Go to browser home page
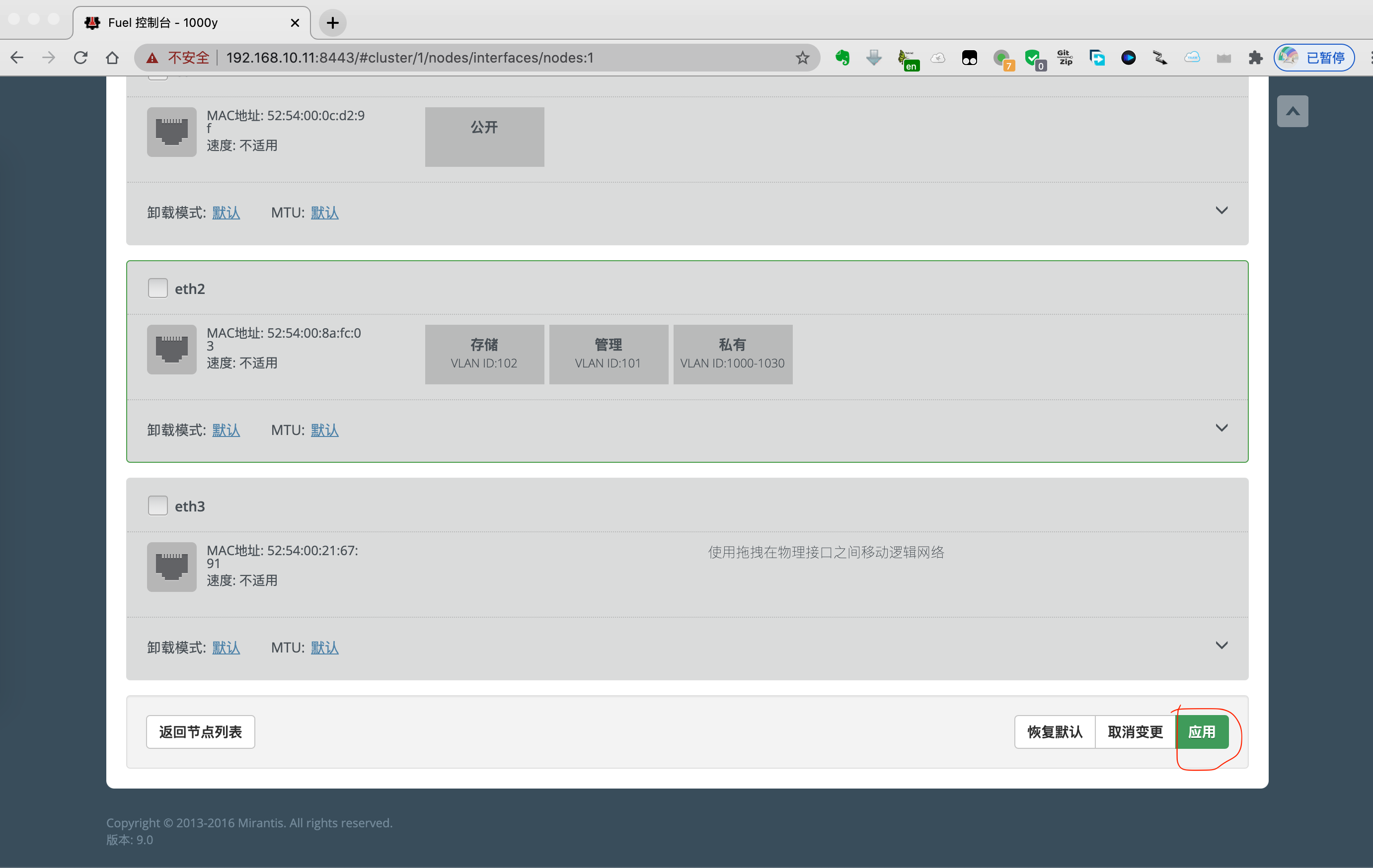This screenshot has height=868, width=1373. [x=112, y=58]
